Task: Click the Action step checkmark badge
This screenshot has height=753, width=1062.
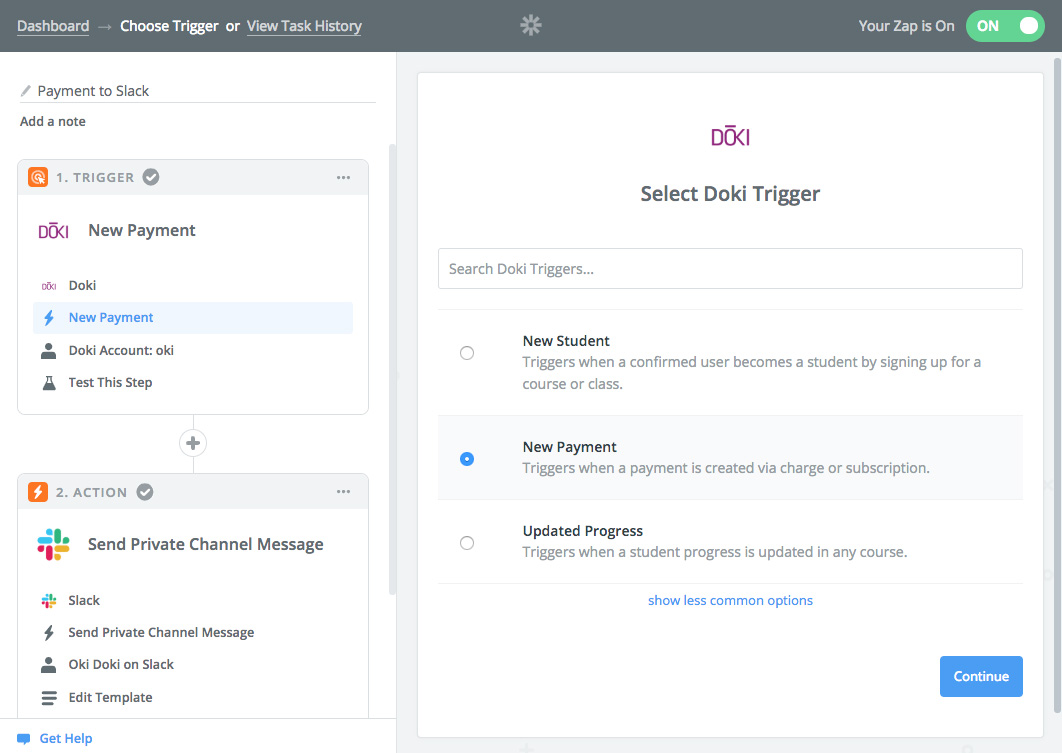Action: tap(145, 492)
